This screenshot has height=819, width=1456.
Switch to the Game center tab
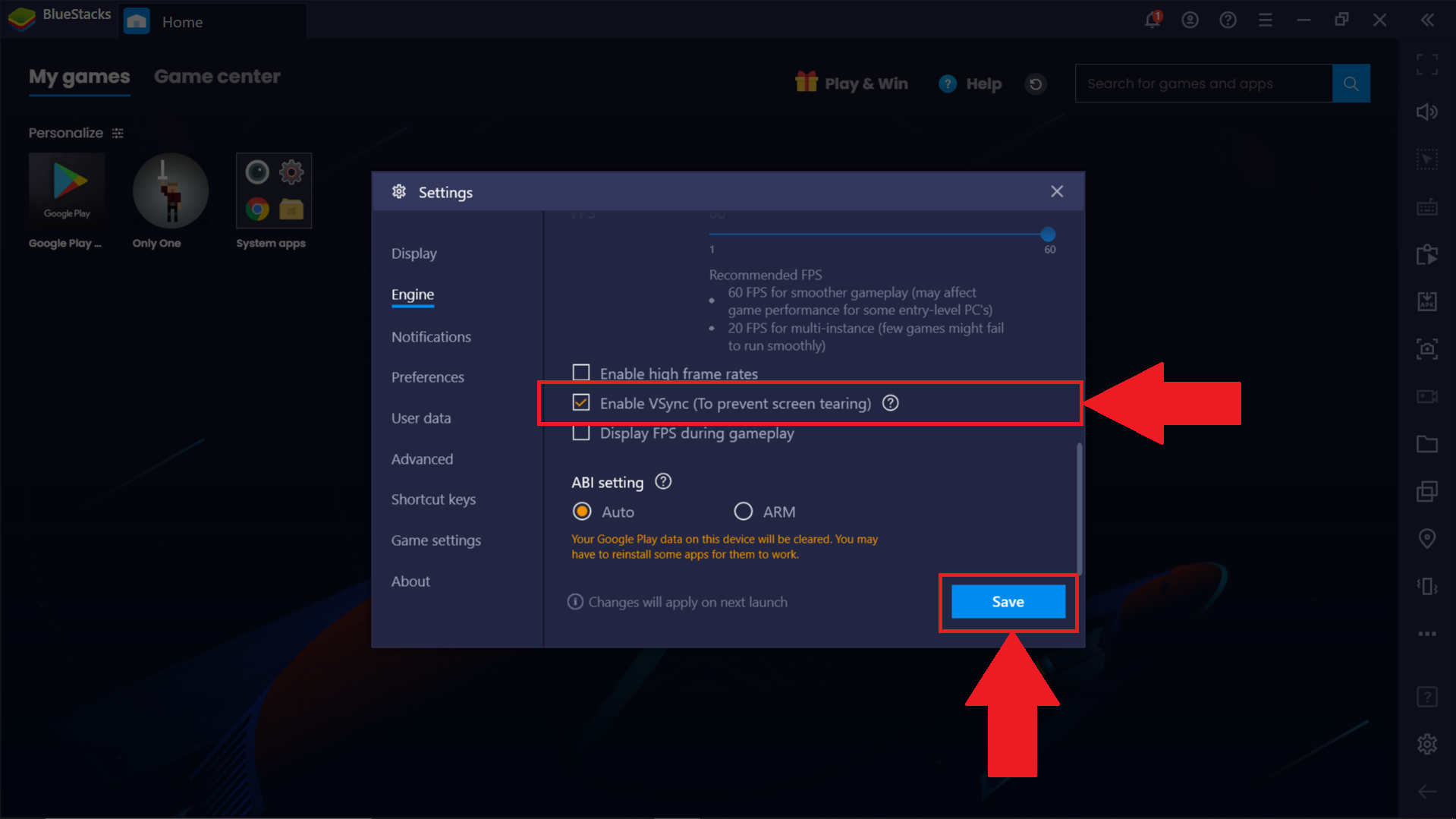pos(217,77)
